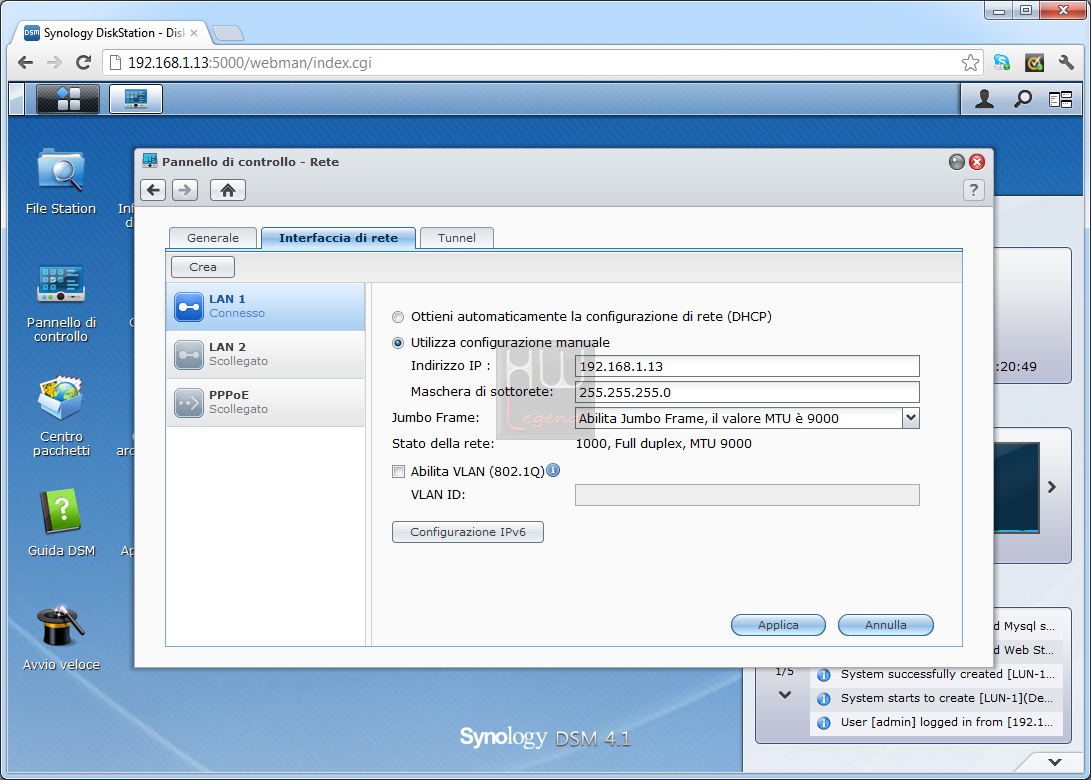Reload the browser page

[x=83, y=63]
